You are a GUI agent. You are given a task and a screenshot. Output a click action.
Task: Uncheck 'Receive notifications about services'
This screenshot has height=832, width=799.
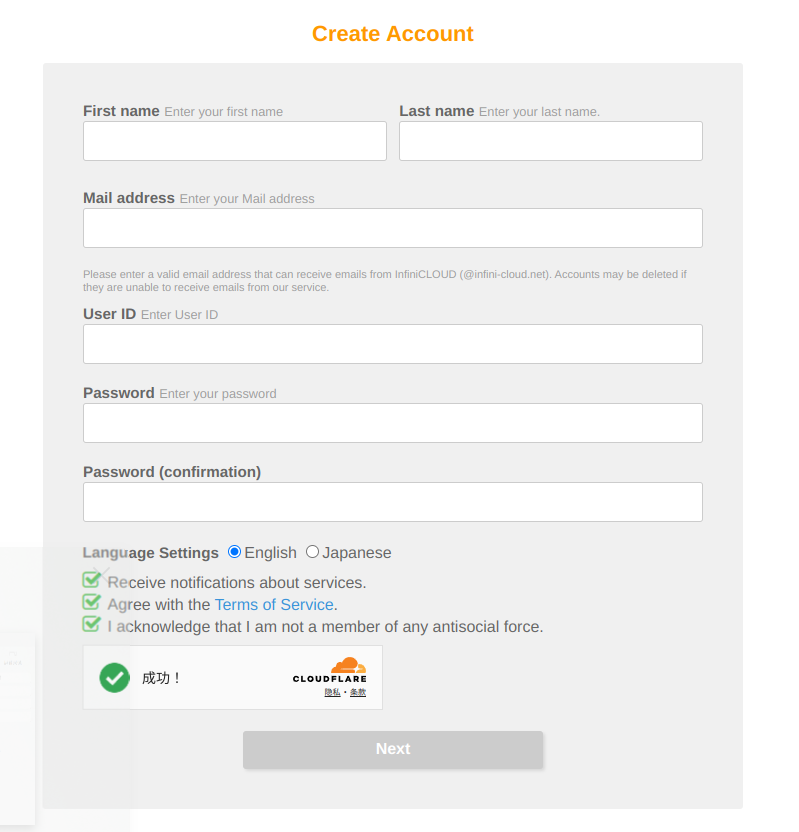pyautogui.click(x=89, y=581)
